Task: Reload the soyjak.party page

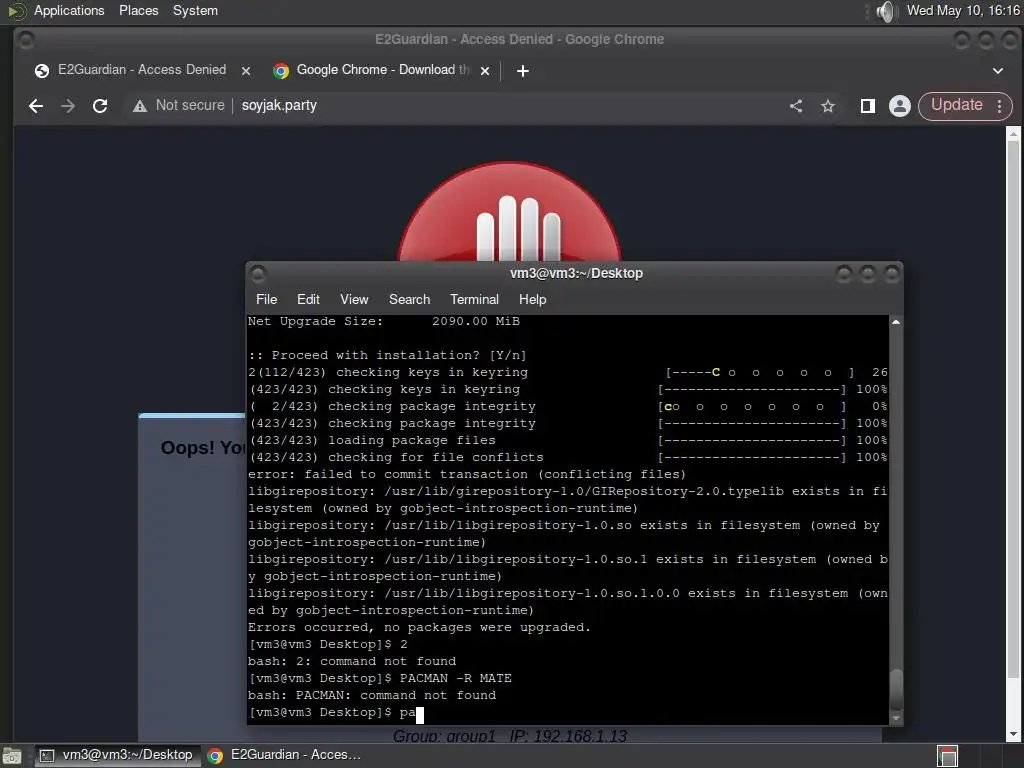Action: (x=100, y=106)
